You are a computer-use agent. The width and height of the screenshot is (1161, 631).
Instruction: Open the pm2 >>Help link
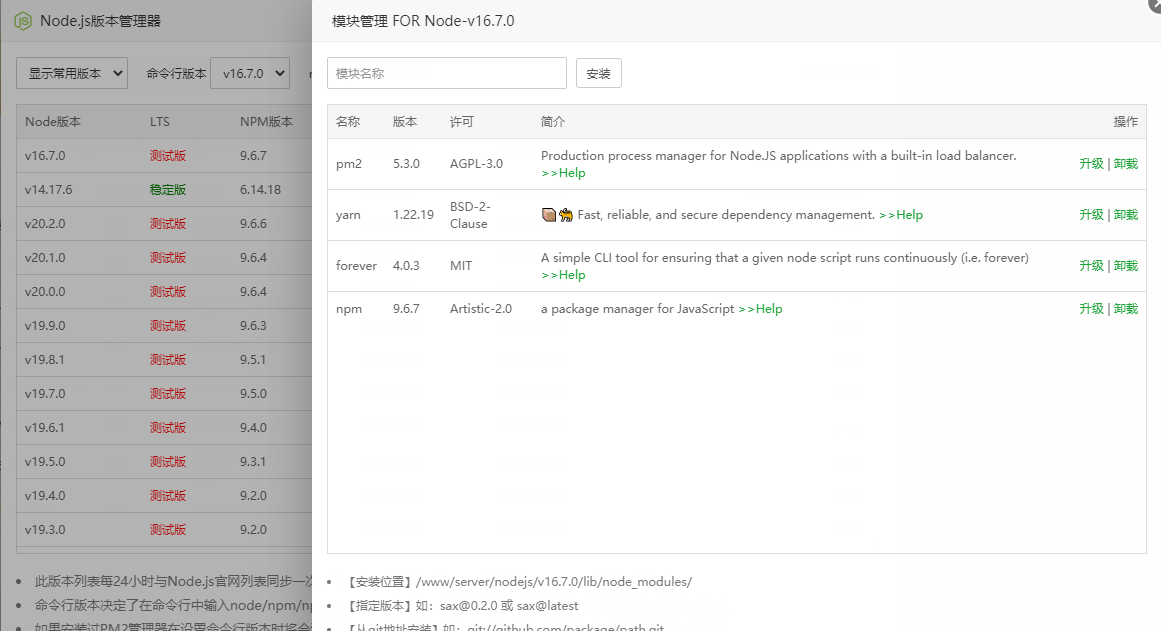point(563,173)
